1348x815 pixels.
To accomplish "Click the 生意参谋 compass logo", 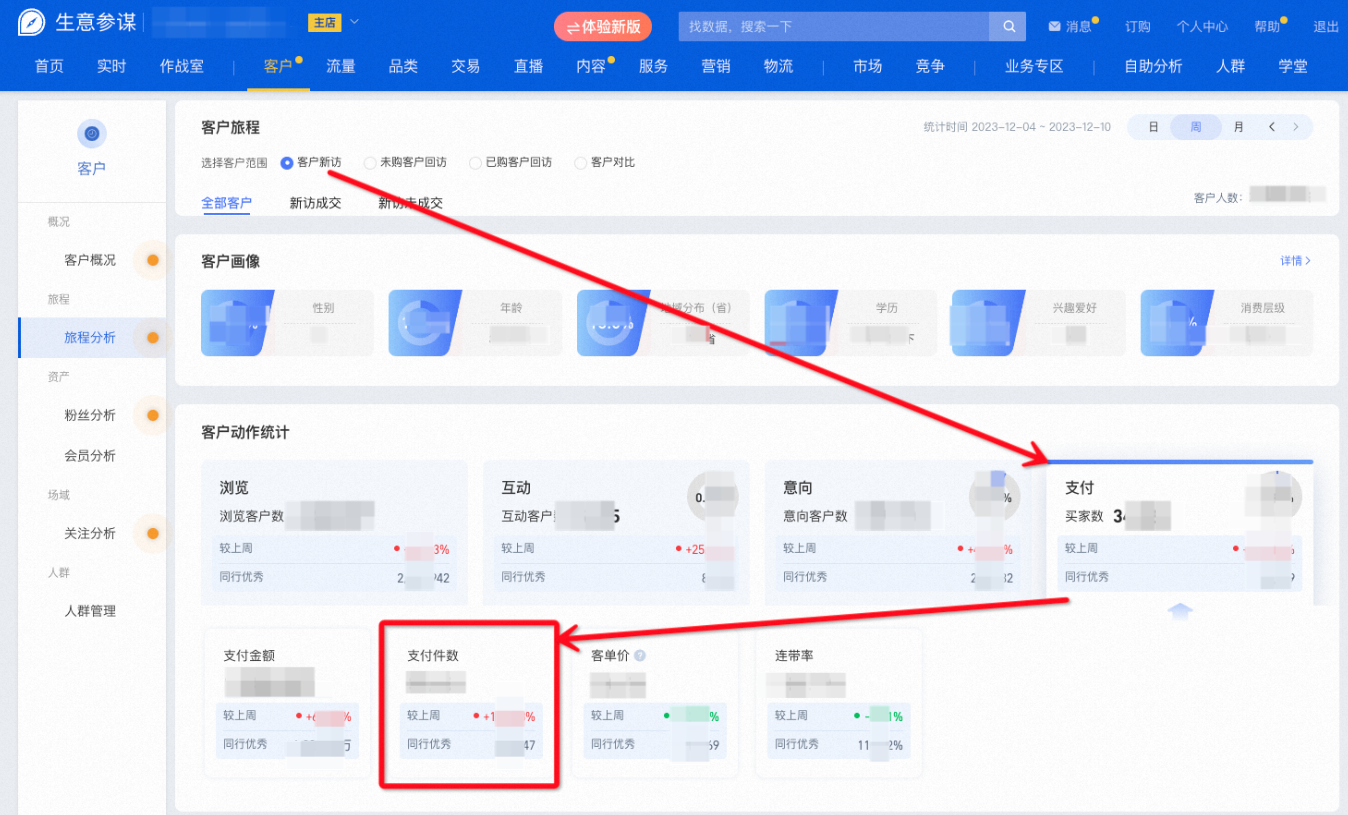I will point(33,24).
